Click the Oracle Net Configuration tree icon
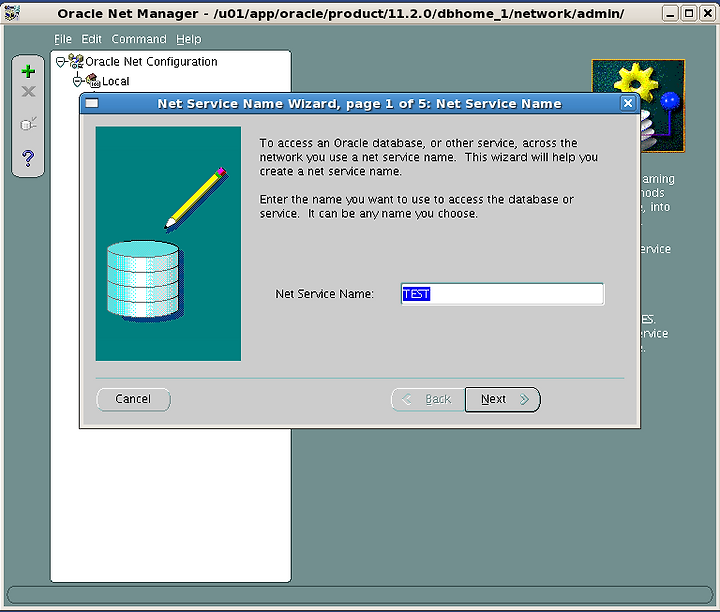 coord(76,61)
